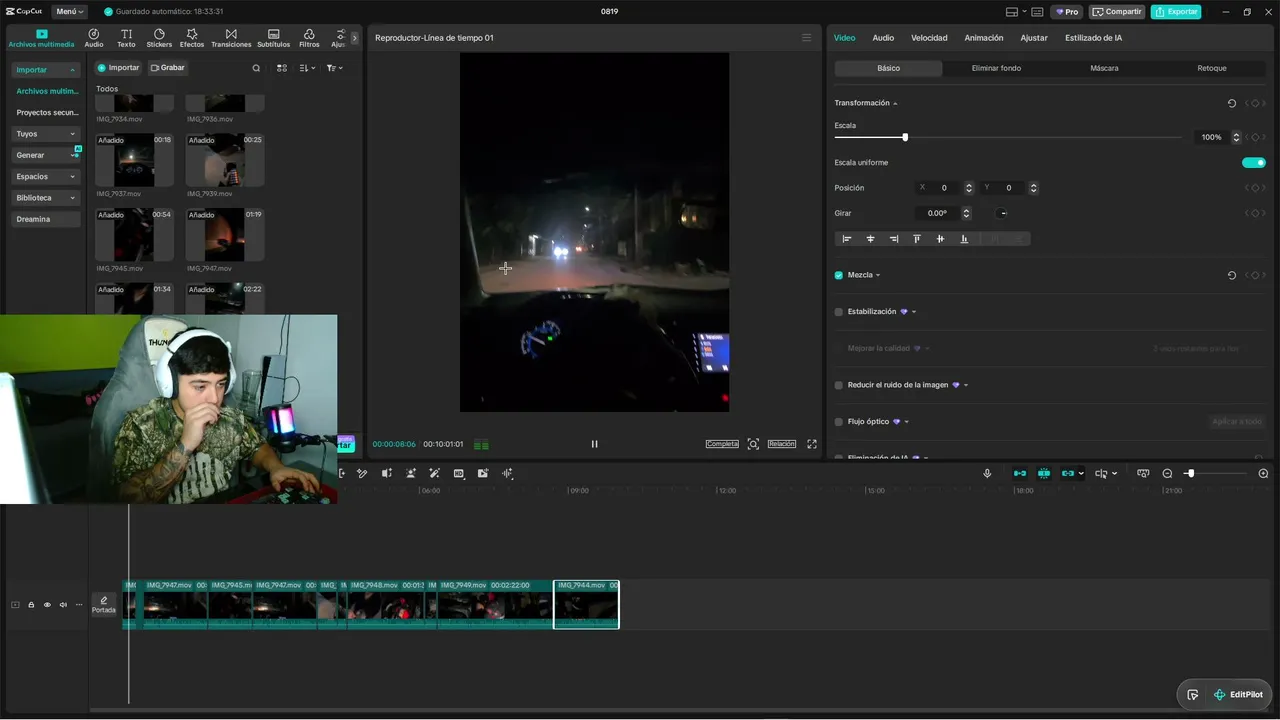The height and width of the screenshot is (720, 1280).
Task: Click the Compartir button
Action: click(x=1117, y=12)
